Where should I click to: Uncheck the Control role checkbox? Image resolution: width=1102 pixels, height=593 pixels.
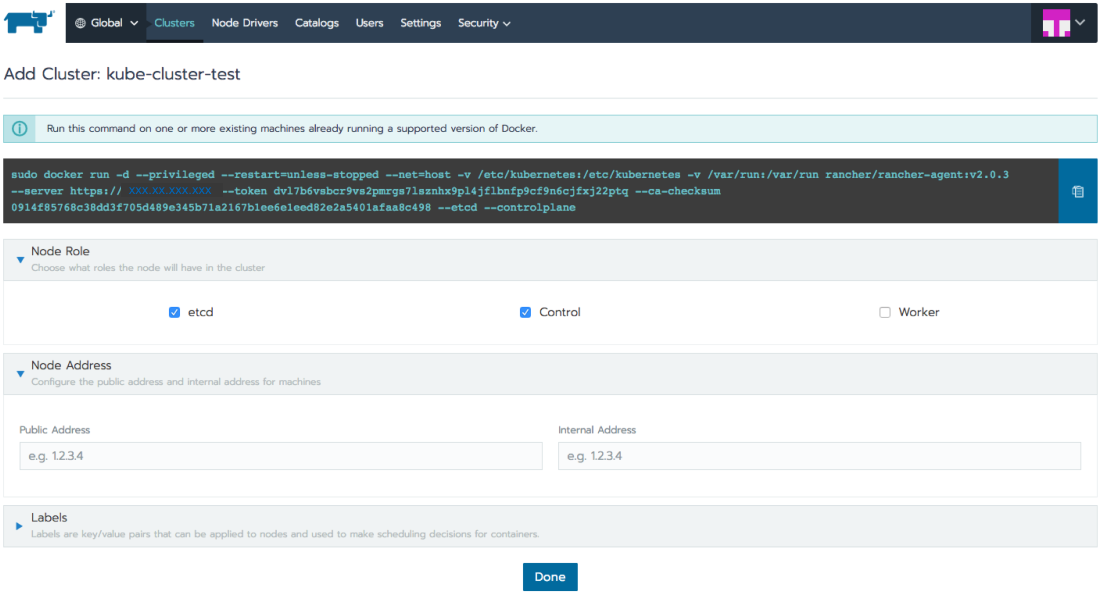pyautogui.click(x=525, y=312)
